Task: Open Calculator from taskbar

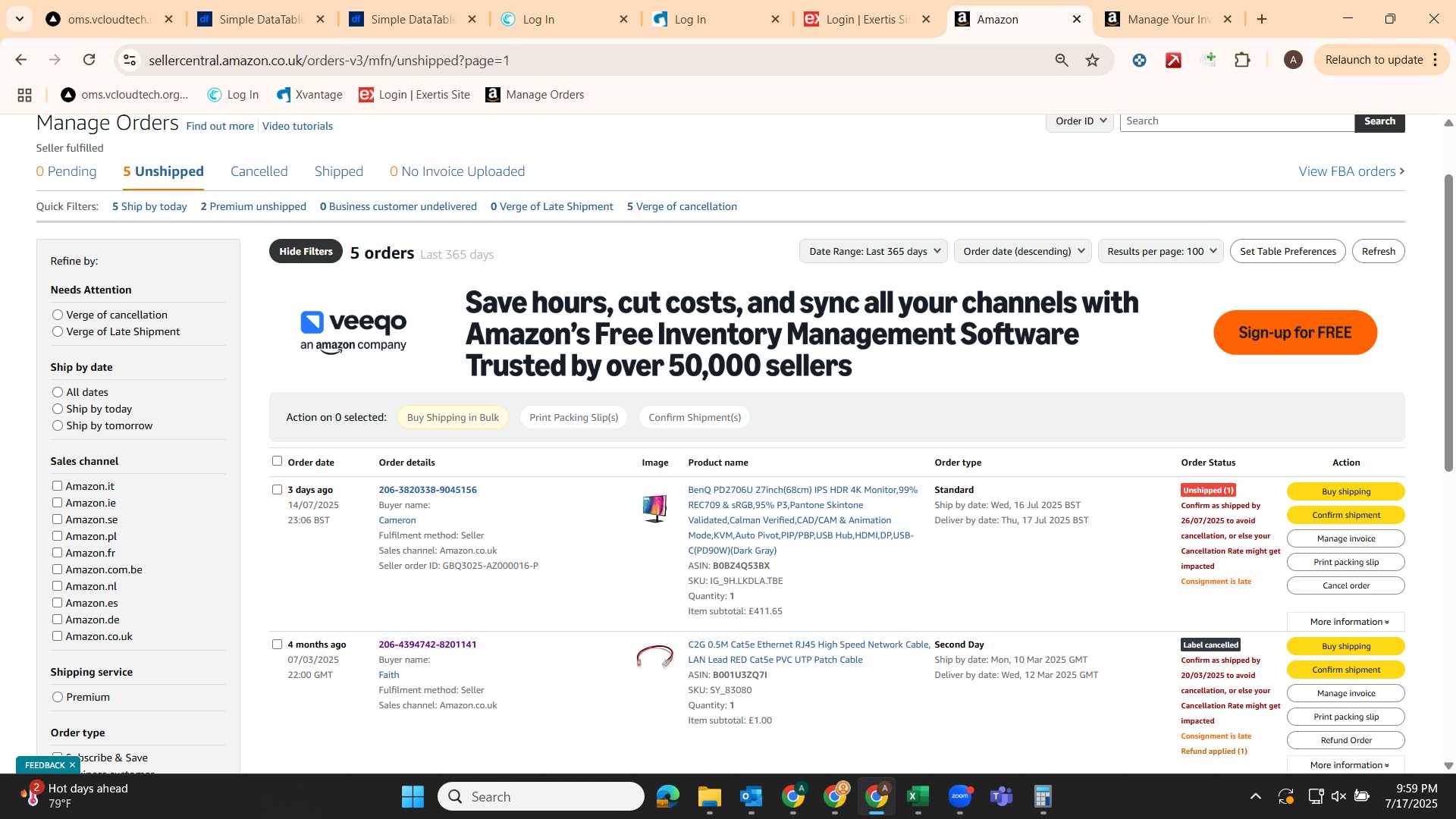Action: [x=1043, y=796]
